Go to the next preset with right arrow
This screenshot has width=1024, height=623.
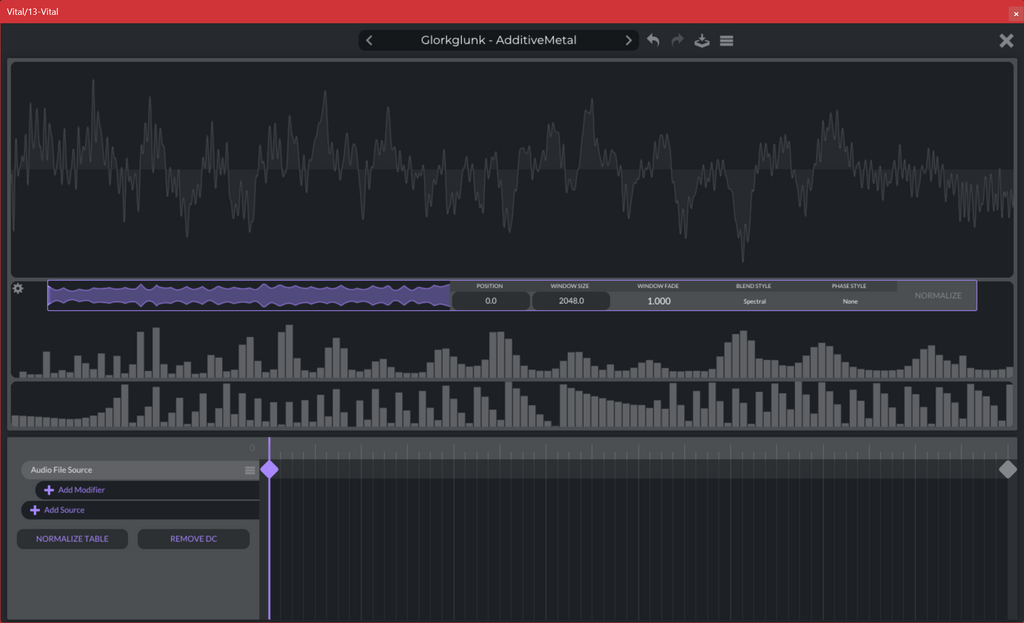628,40
